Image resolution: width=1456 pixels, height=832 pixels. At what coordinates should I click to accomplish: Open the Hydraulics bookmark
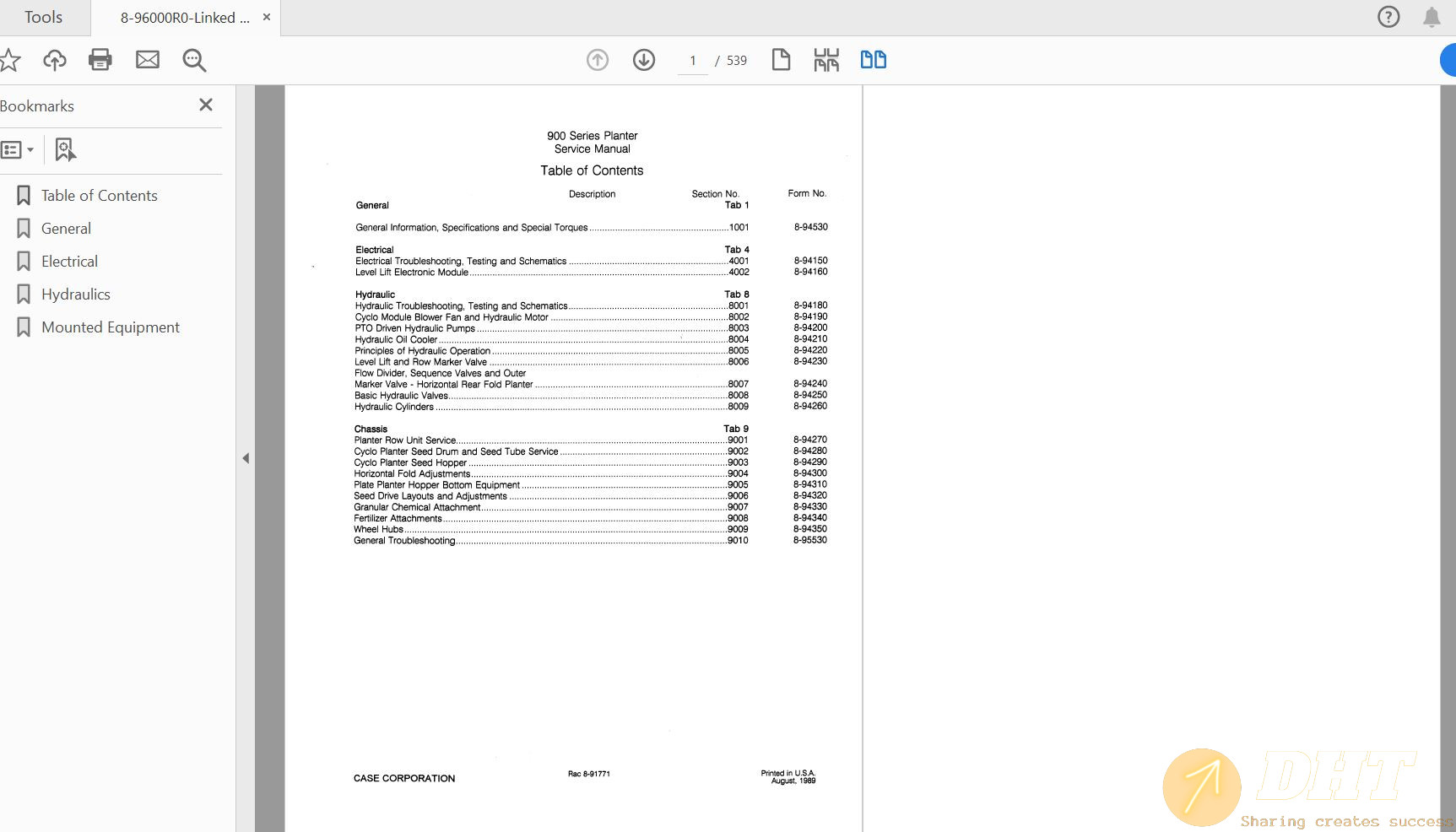point(76,294)
